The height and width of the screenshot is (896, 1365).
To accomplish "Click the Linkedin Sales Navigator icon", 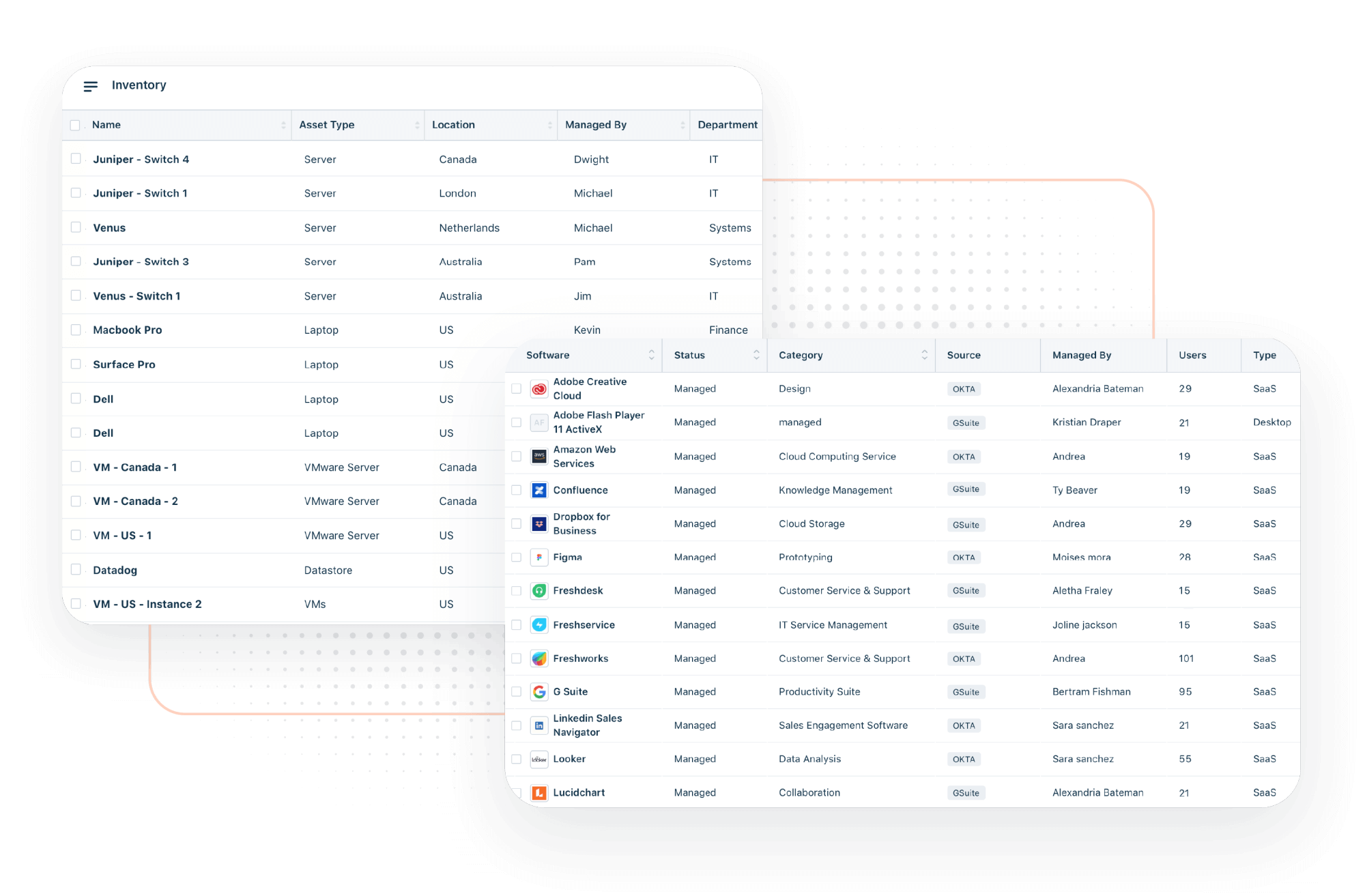I will 539,725.
